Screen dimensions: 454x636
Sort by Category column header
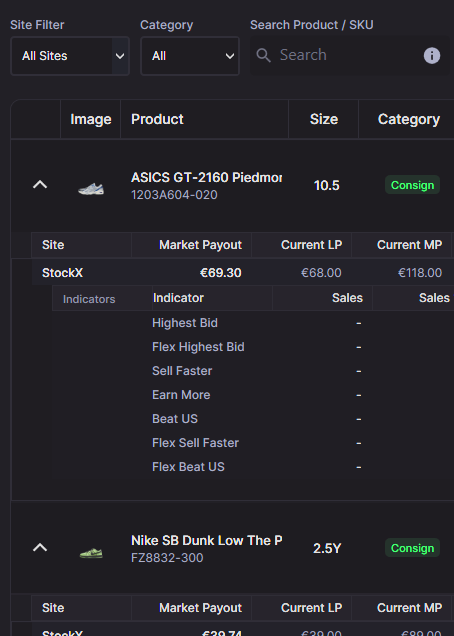[409, 119]
